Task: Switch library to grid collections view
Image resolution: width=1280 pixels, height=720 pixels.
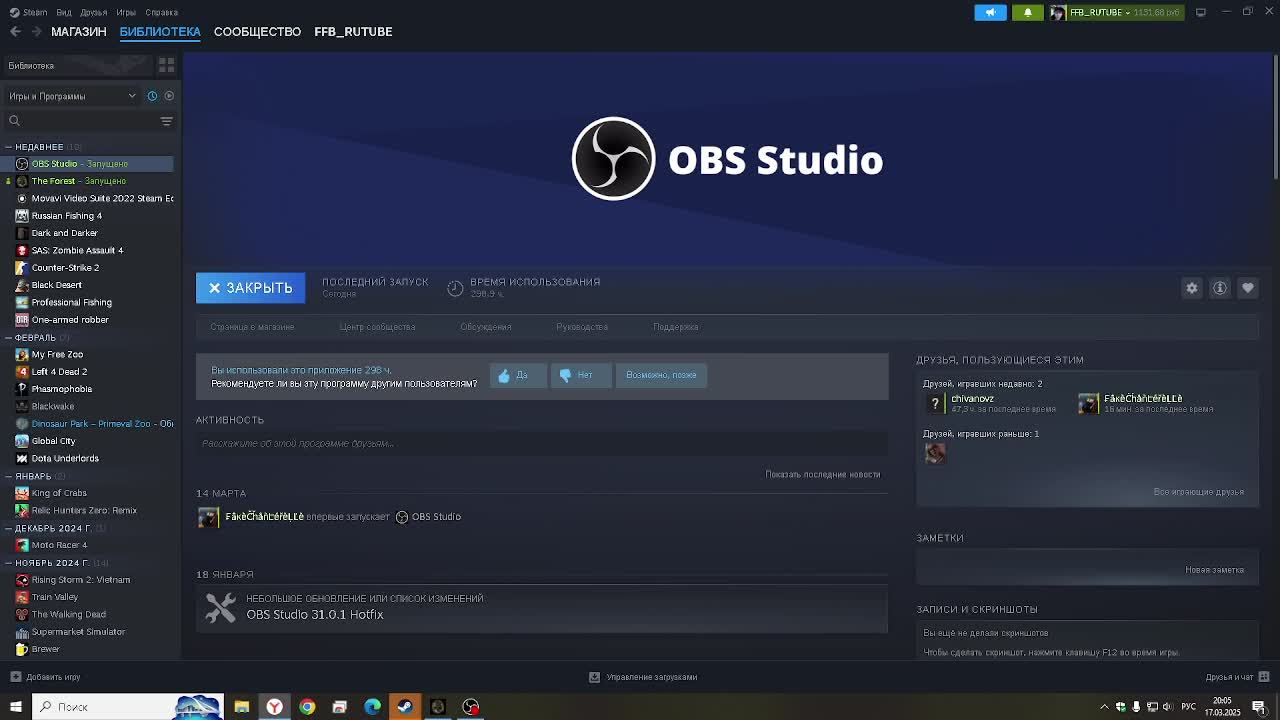Action: click(x=166, y=65)
